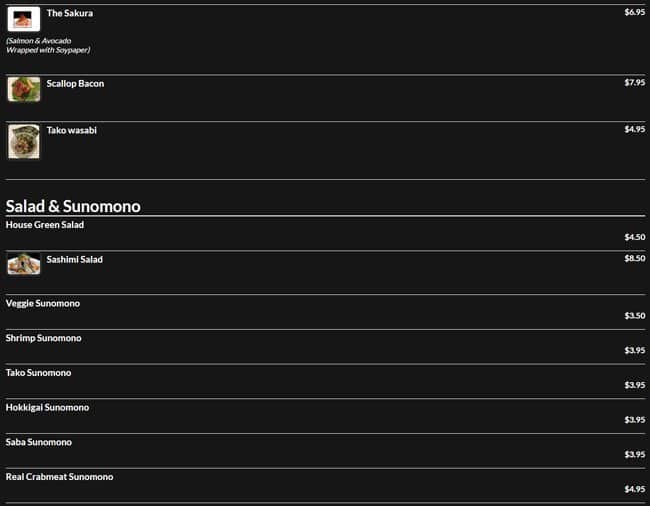Viewport: 650px width, 506px height.
Task: View the Tako wasabi dish thumbnail
Action: 23,141
